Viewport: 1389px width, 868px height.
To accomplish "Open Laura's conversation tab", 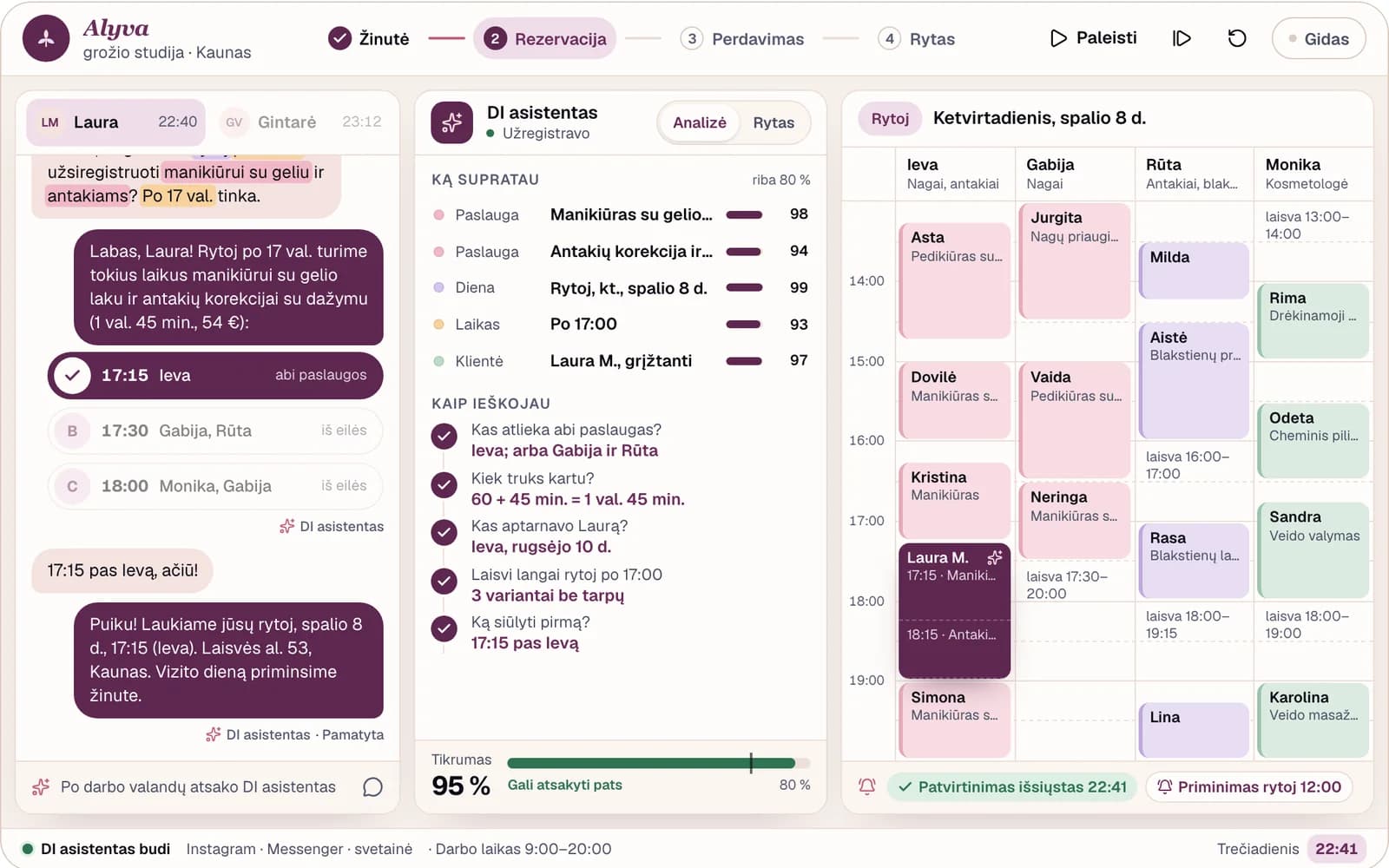I will click(x=116, y=122).
